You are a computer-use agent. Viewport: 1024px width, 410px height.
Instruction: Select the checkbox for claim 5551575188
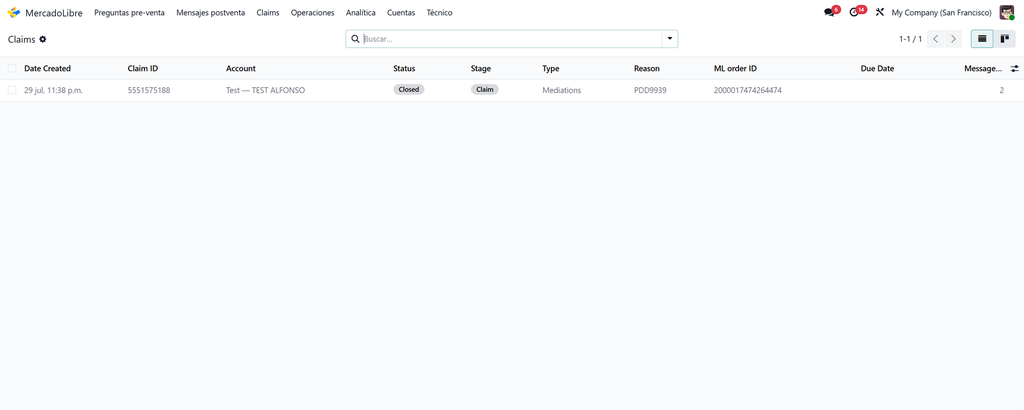12,90
